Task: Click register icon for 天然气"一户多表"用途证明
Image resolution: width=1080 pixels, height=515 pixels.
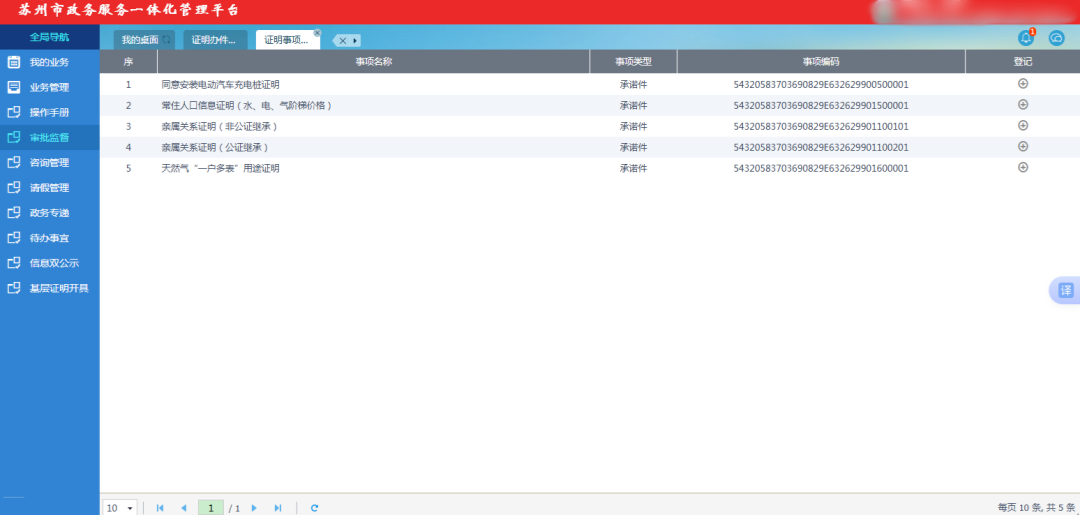Action: pyautogui.click(x=1022, y=168)
